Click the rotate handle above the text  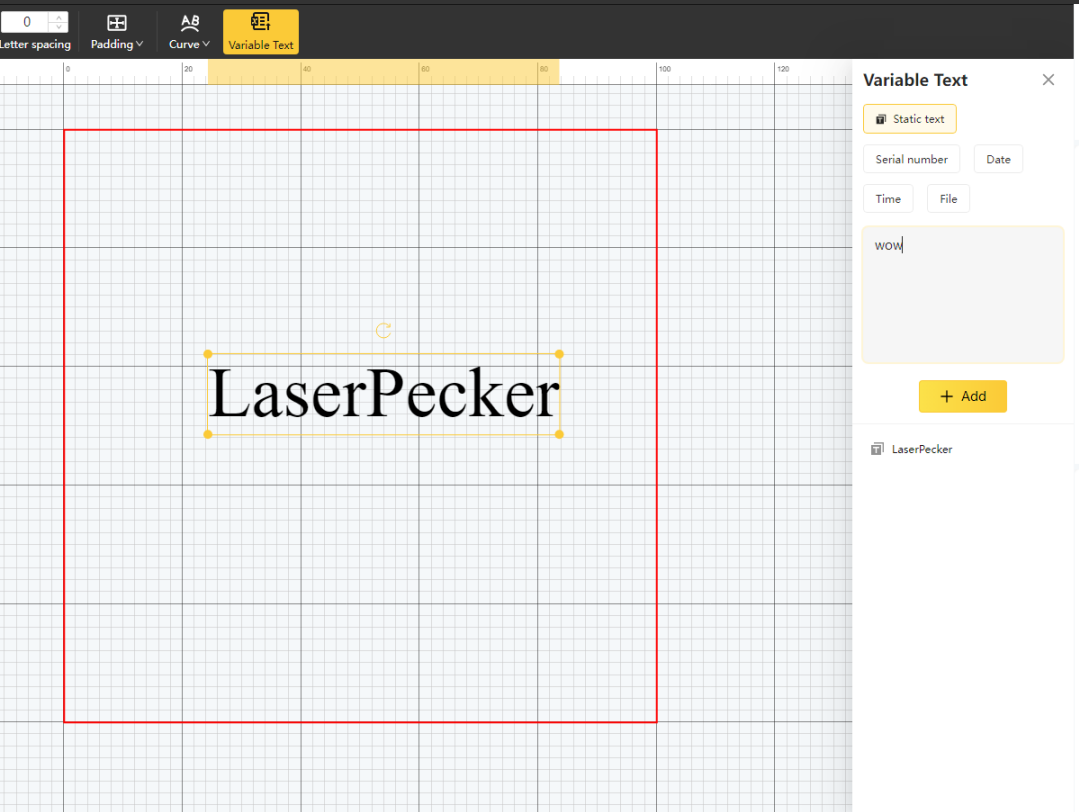tap(383, 331)
